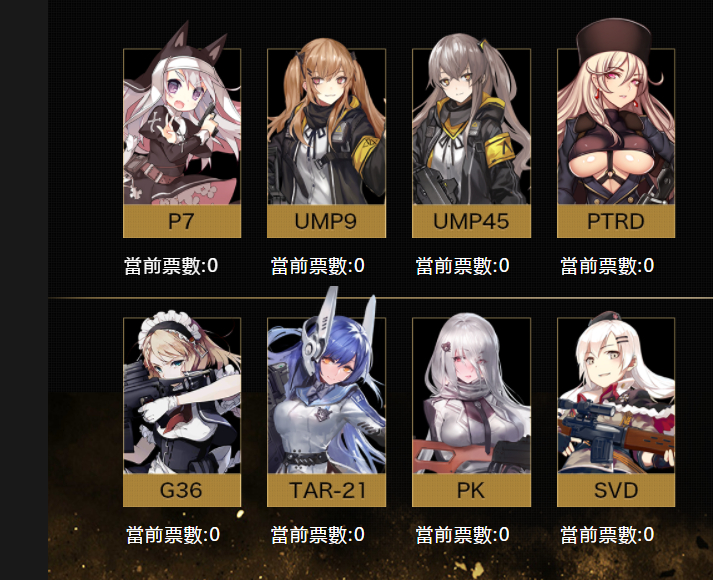Click the UMP45 gold name label
The image size is (713, 580).
(472, 221)
